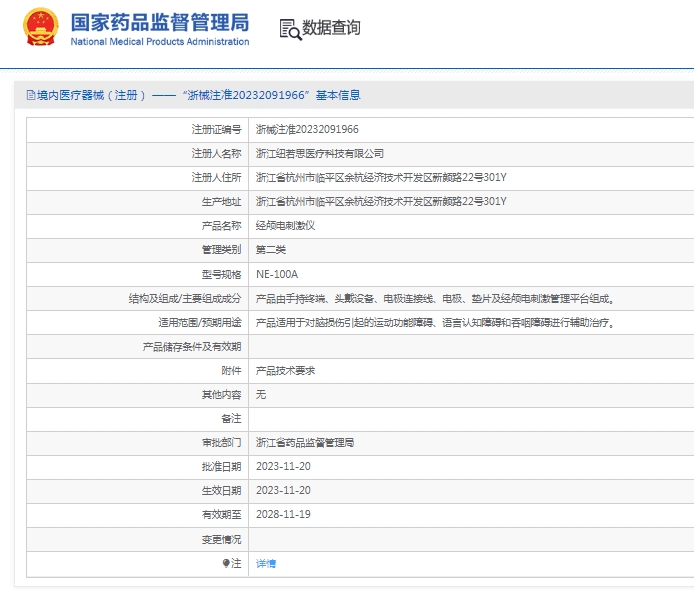The image size is (694, 590).
Task: Select 生效日期 value 2023-11-20
Action: tap(283, 490)
